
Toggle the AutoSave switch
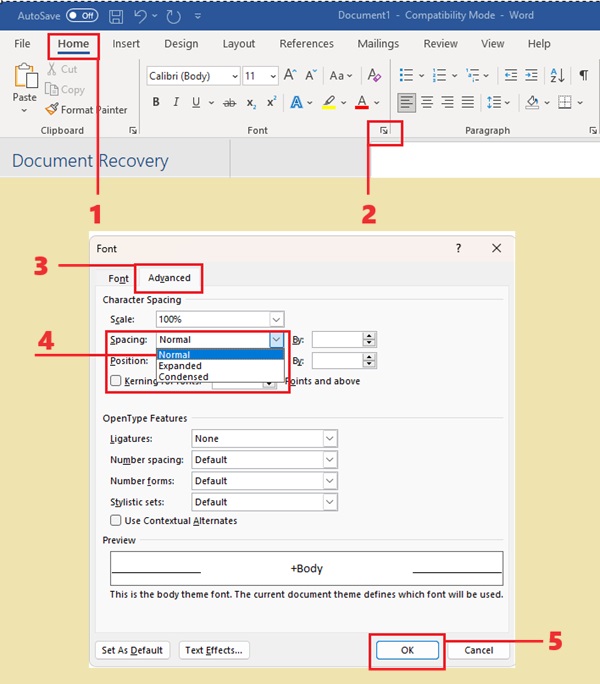[82, 16]
